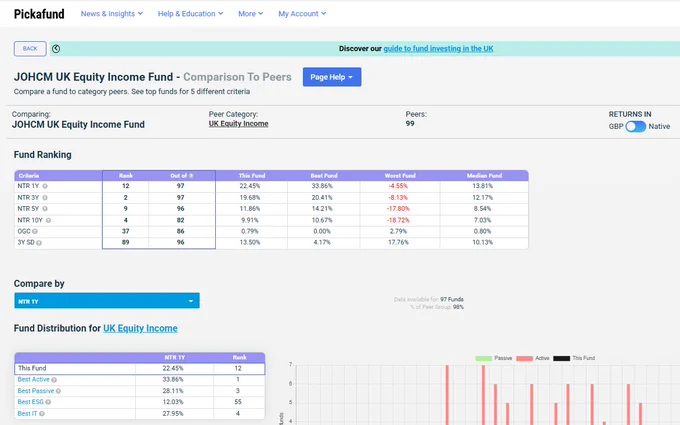
Task: Toggle returns between GBP and Native
Action: (x=636, y=126)
